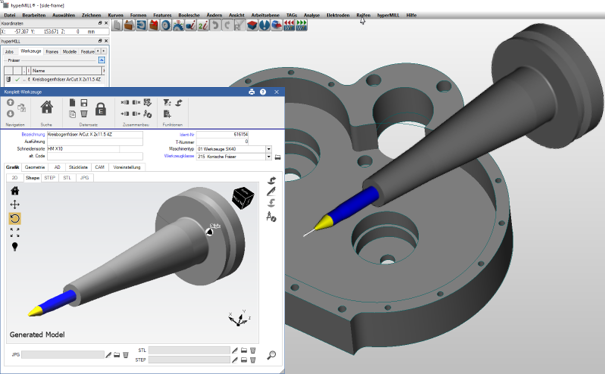Click the black view cube in the tool preview

(x=243, y=197)
